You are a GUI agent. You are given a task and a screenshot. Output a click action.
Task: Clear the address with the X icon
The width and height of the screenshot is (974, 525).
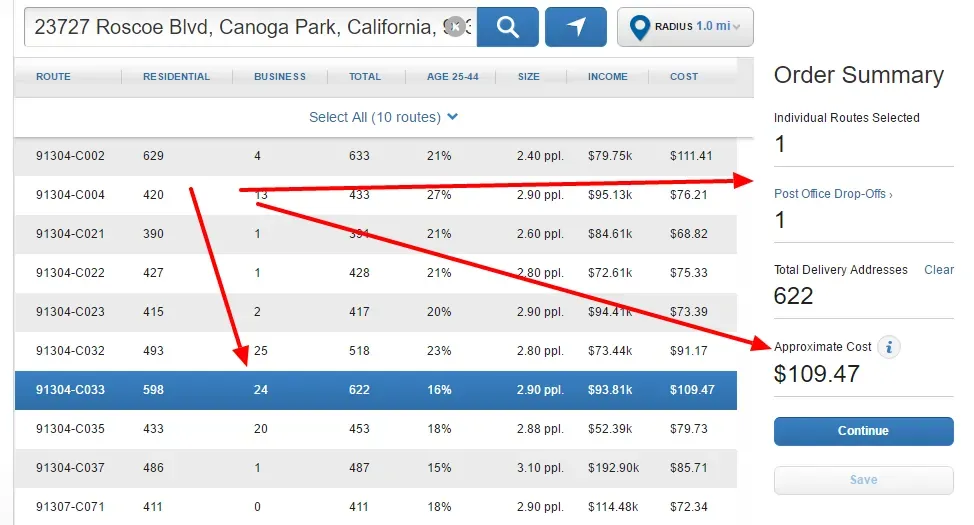[456, 27]
